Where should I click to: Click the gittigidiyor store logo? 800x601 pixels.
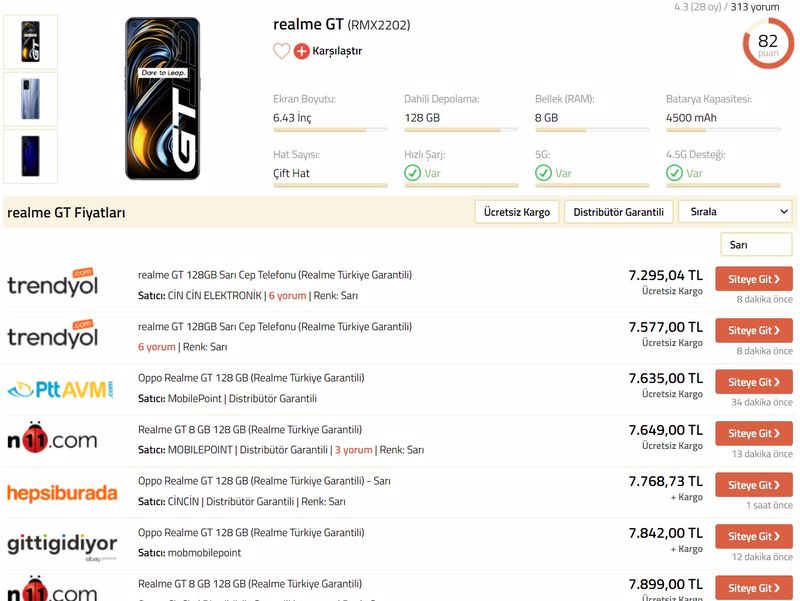click(62, 543)
